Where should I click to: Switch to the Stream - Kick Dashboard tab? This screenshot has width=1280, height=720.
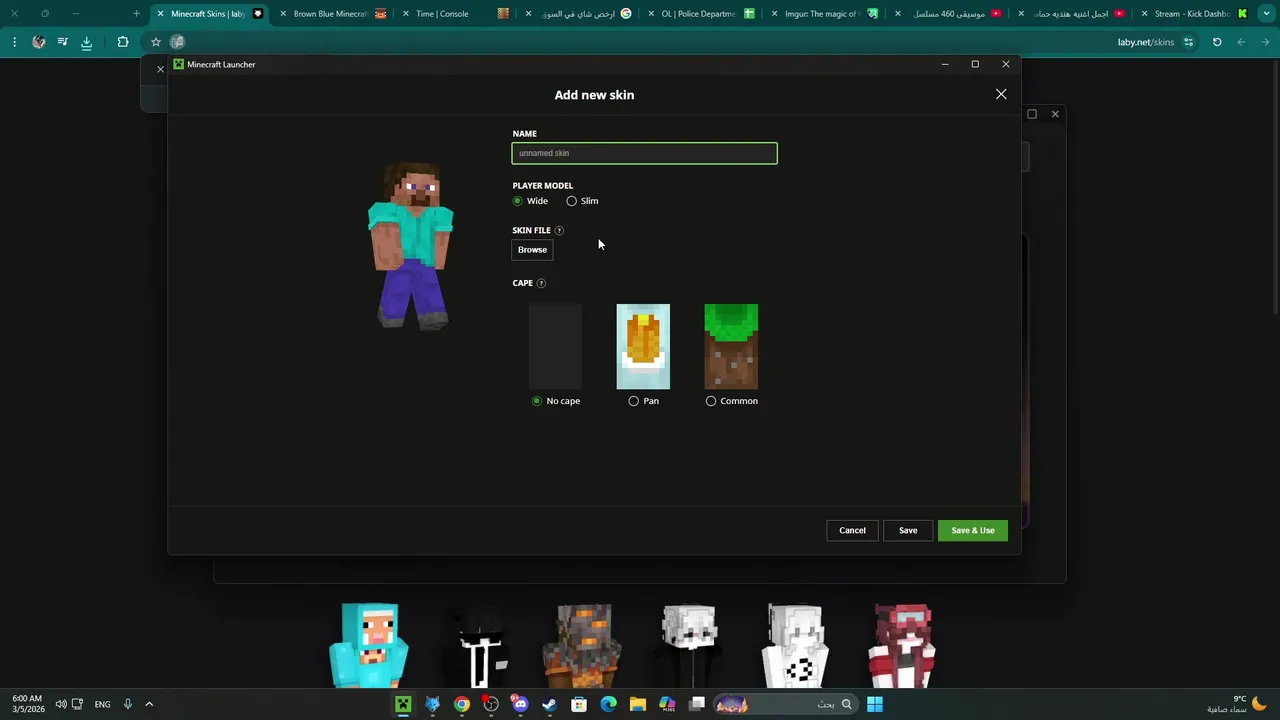coord(1192,14)
